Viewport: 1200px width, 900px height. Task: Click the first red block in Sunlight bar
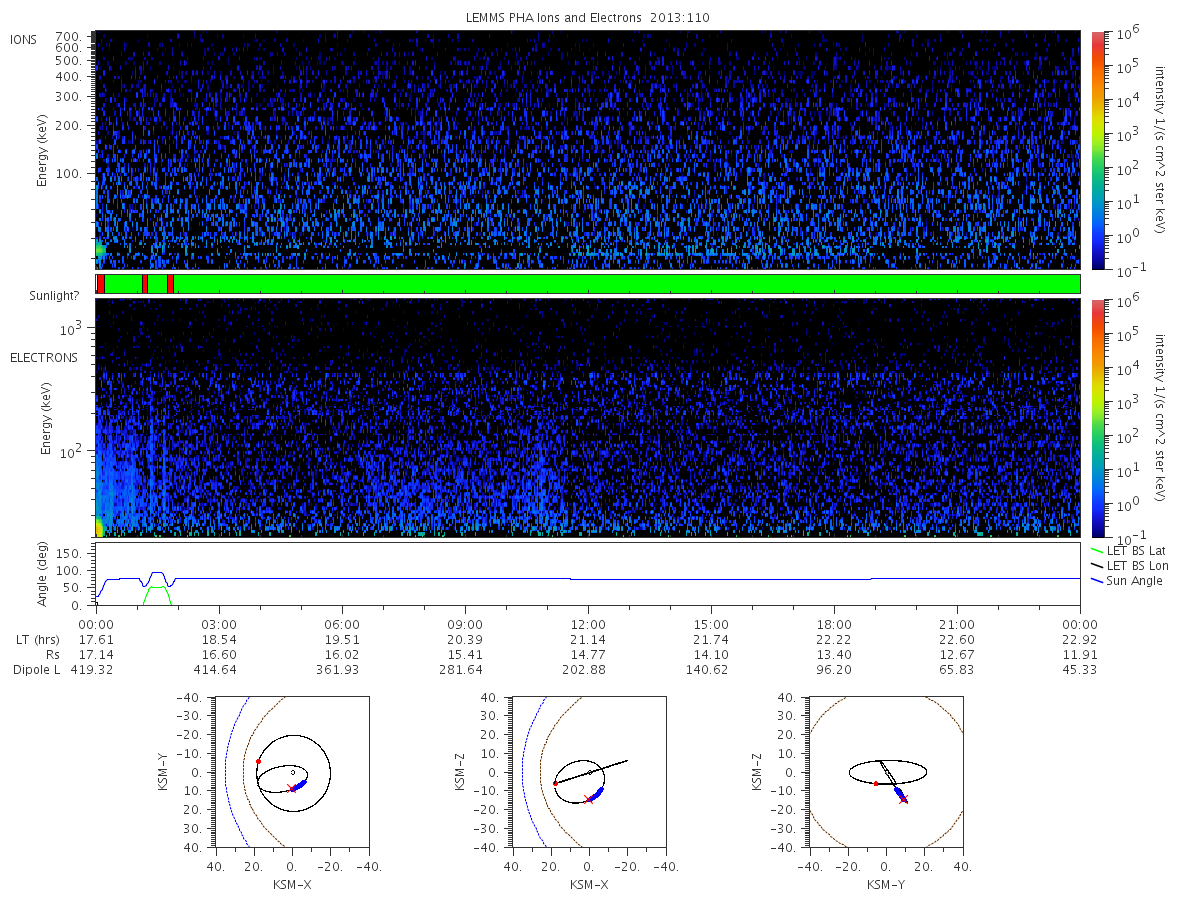pos(100,284)
